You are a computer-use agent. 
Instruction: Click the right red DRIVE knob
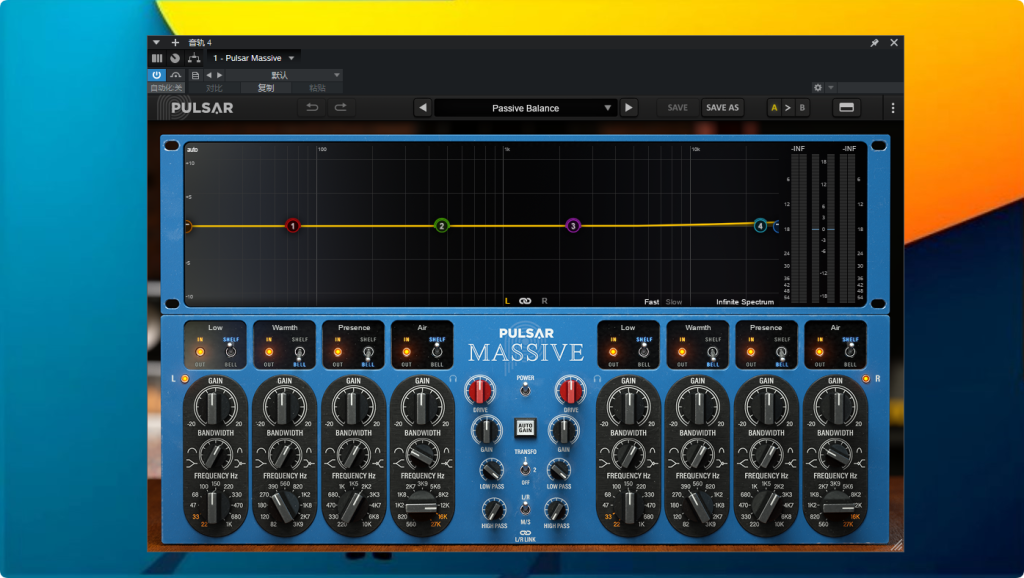[x=569, y=391]
